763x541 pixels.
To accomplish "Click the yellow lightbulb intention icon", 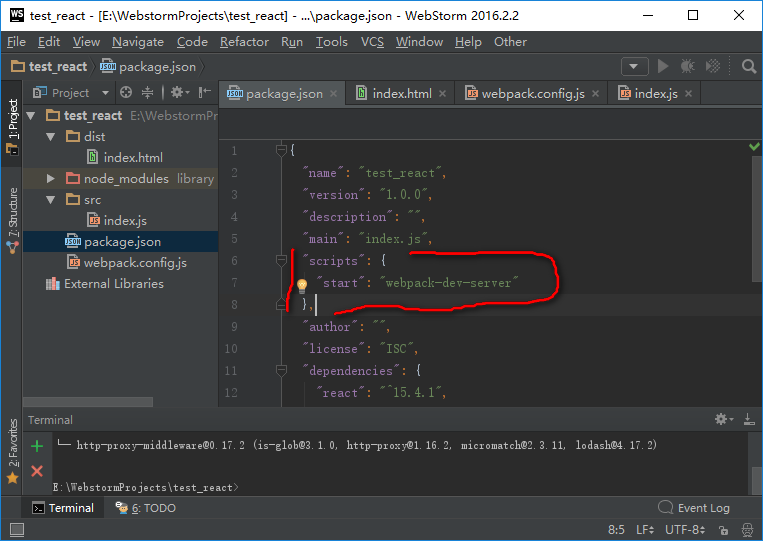I will point(302,284).
